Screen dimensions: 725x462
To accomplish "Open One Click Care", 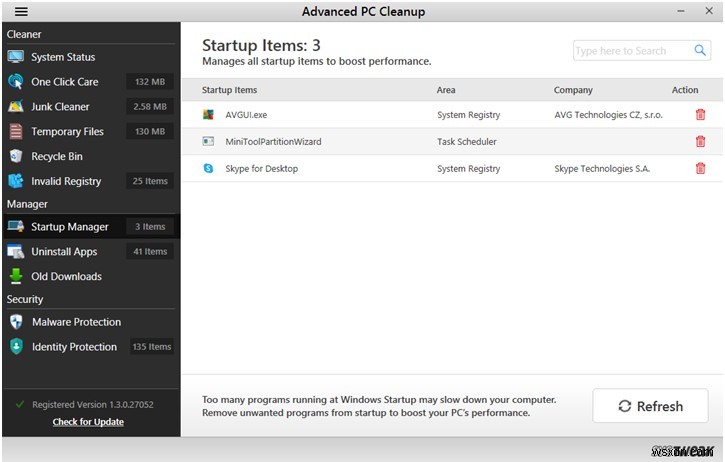I will (65, 82).
